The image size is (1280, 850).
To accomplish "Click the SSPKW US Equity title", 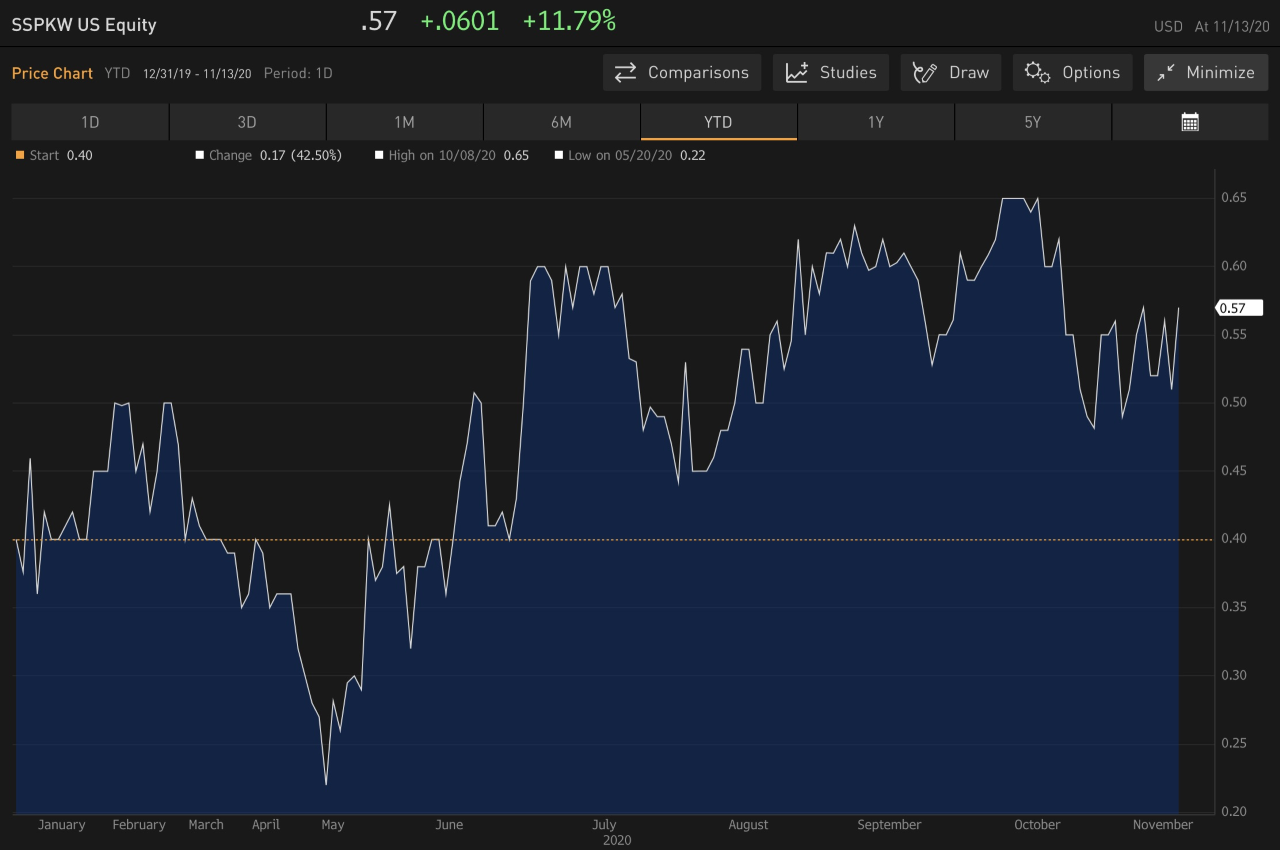I will (x=84, y=25).
